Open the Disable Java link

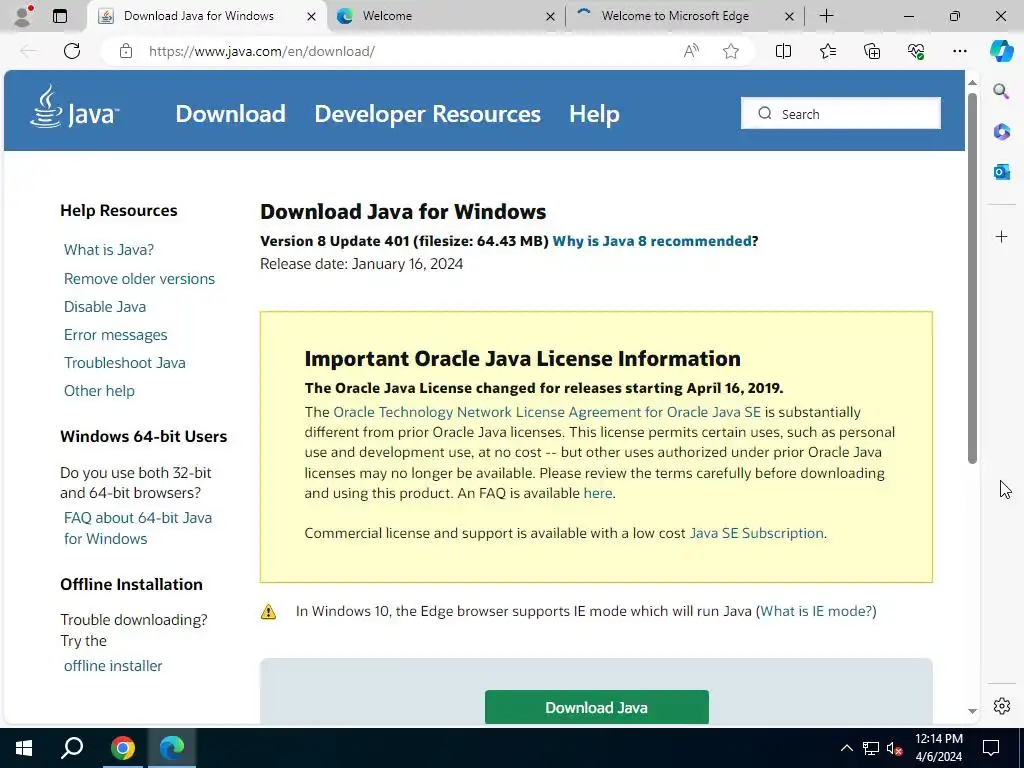pyautogui.click(x=104, y=307)
